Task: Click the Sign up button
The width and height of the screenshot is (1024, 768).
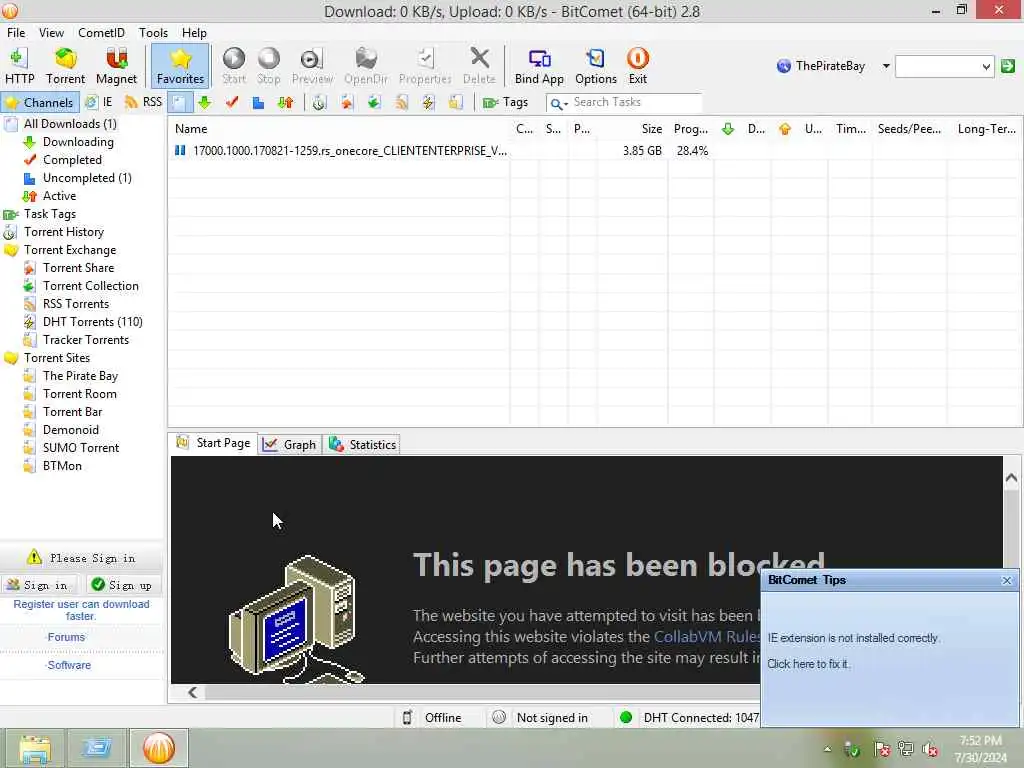Action: (122, 585)
